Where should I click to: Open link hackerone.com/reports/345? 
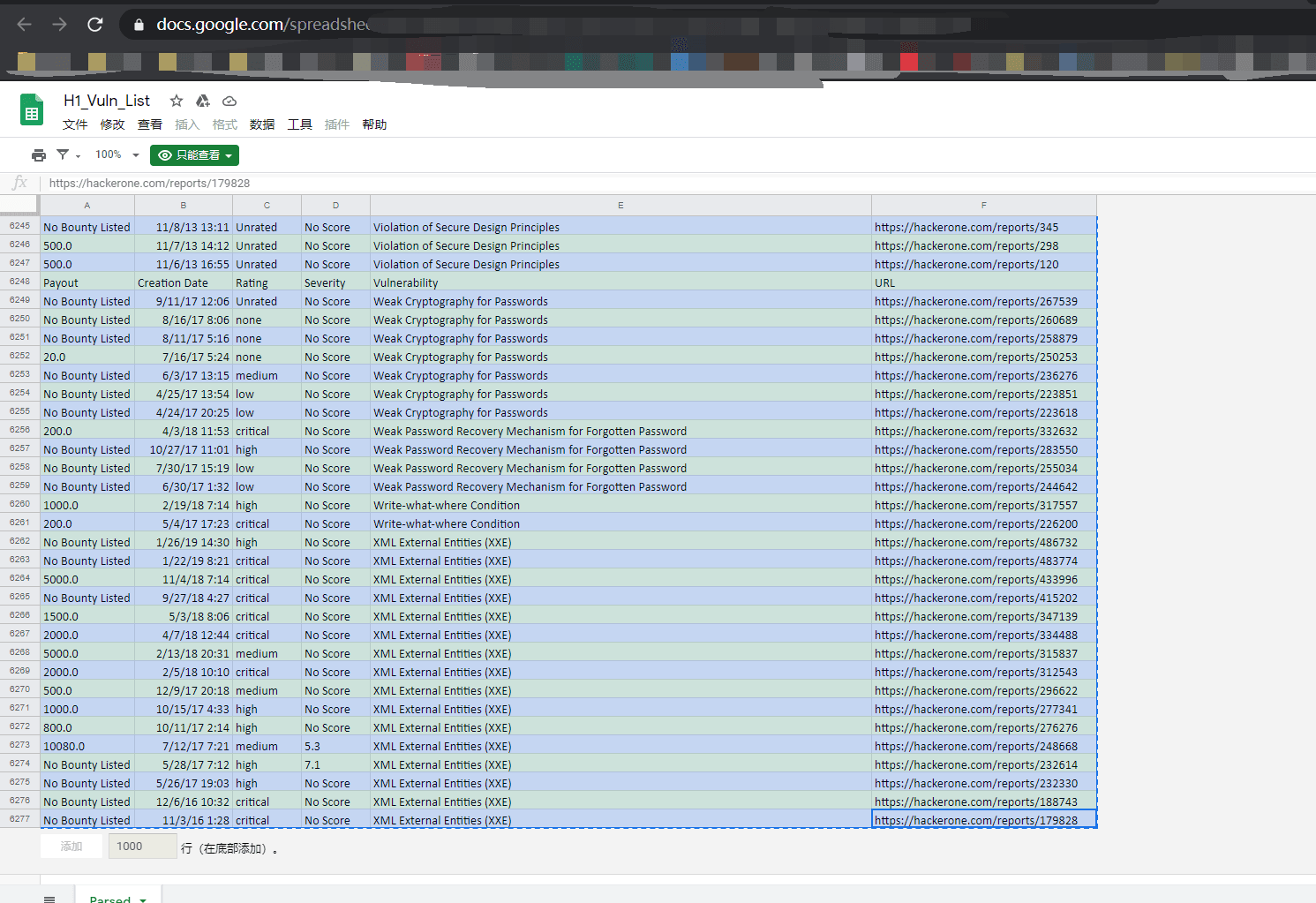click(x=966, y=228)
